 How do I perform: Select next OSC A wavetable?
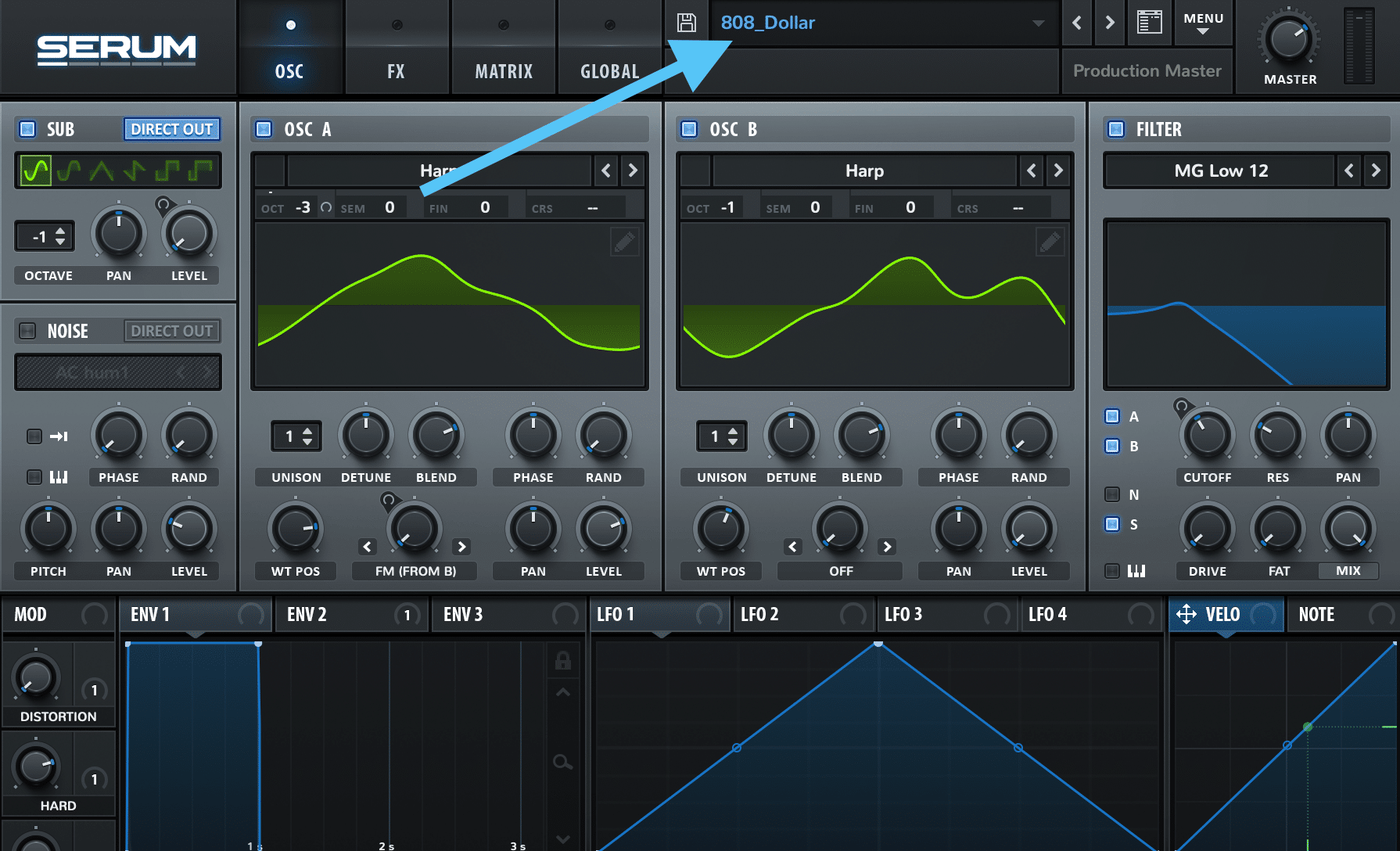(x=633, y=171)
